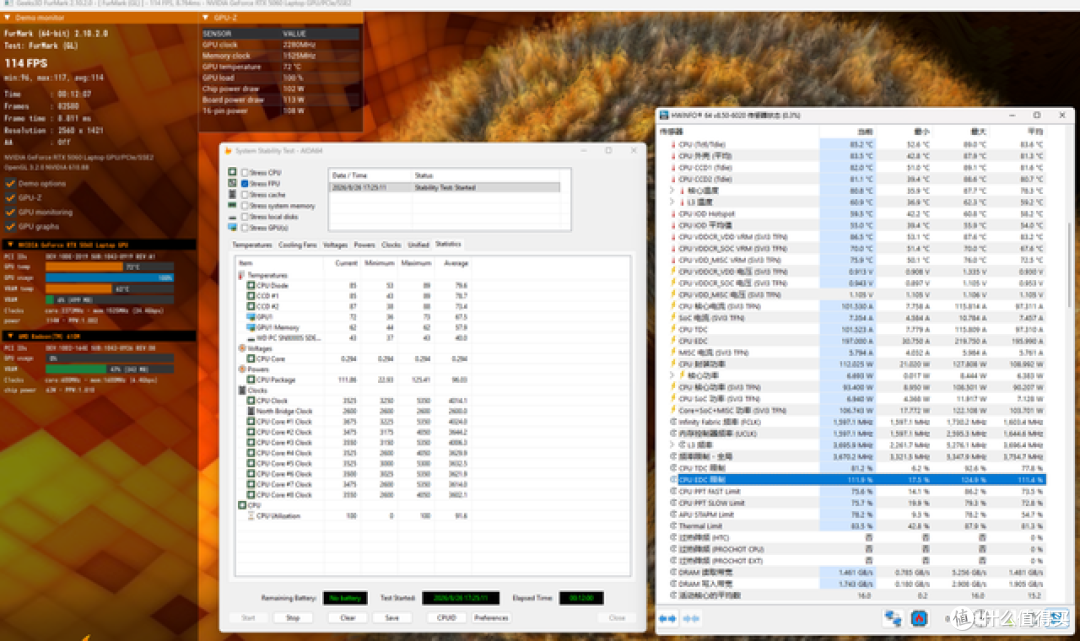Open AIDA64 Preferences button
Screen dimensions: 1080x641
point(491,618)
